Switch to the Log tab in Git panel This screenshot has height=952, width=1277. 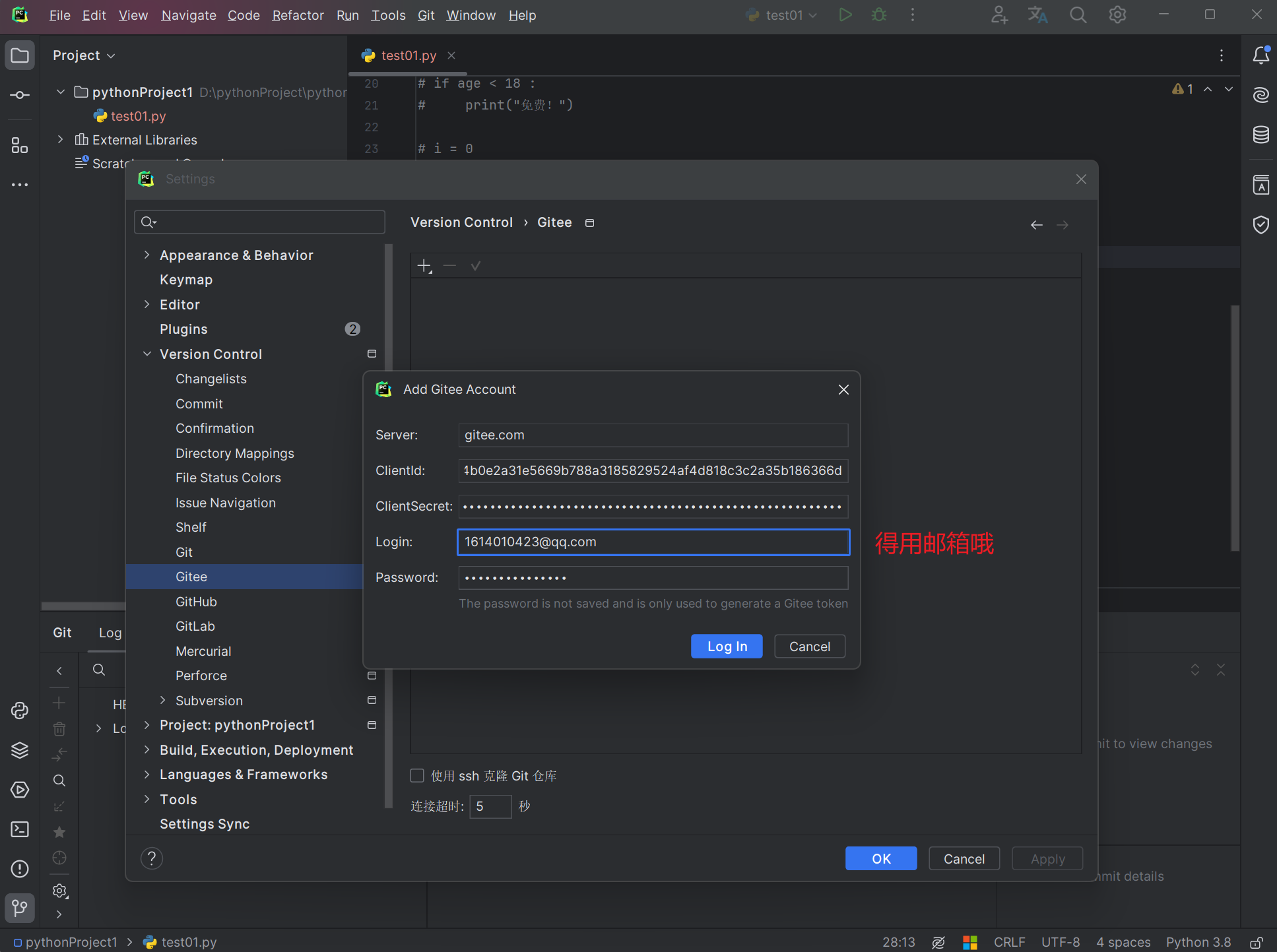click(x=110, y=633)
